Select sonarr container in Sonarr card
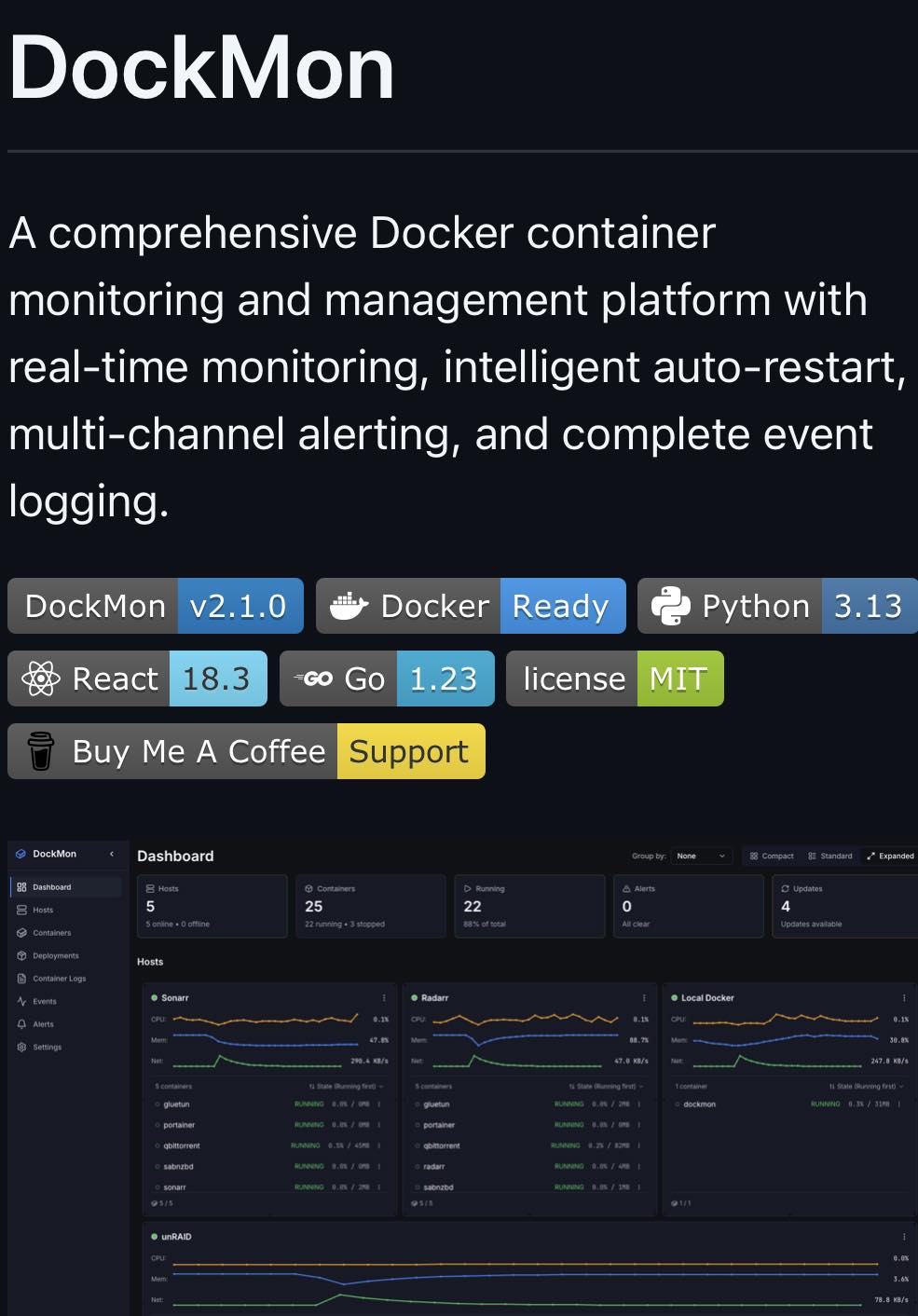Viewport: 918px width, 1316px height. pyautogui.click(x=174, y=1187)
